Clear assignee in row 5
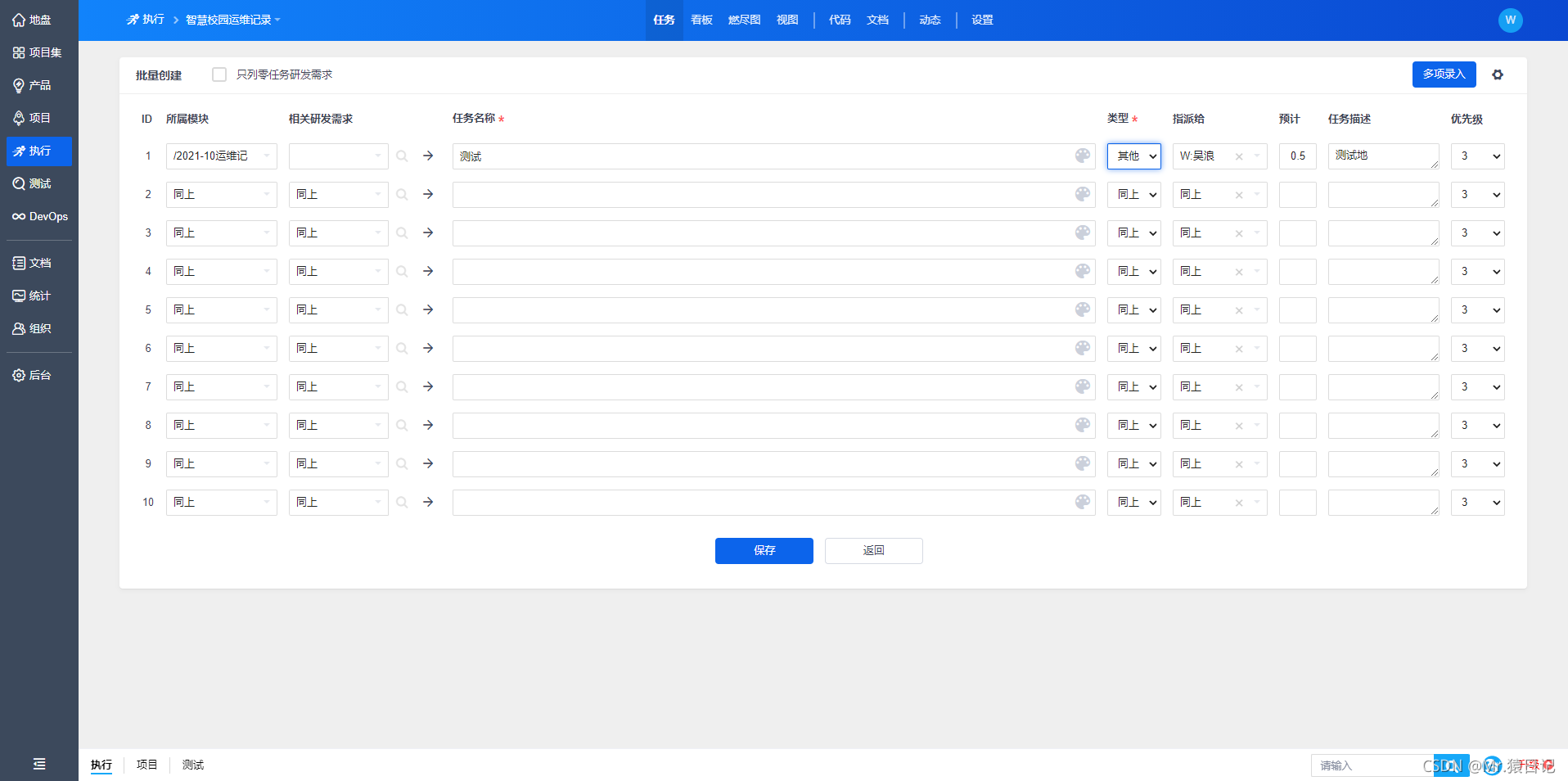The width and height of the screenshot is (1568, 781). 1239,310
